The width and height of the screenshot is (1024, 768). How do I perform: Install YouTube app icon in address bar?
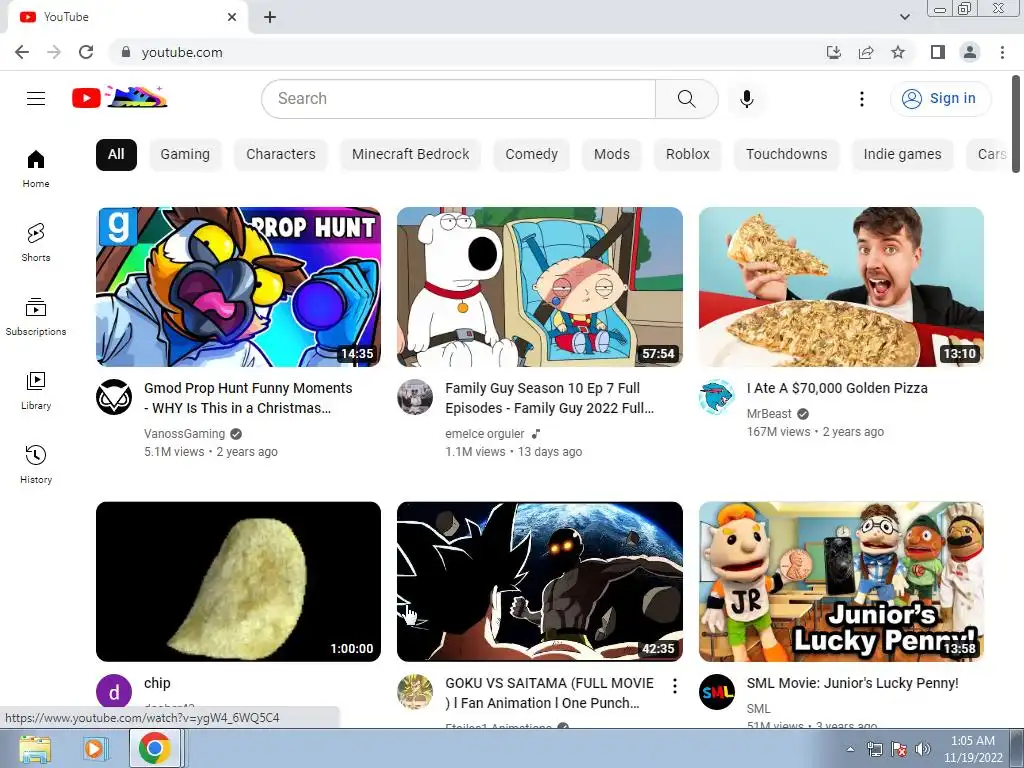[833, 52]
